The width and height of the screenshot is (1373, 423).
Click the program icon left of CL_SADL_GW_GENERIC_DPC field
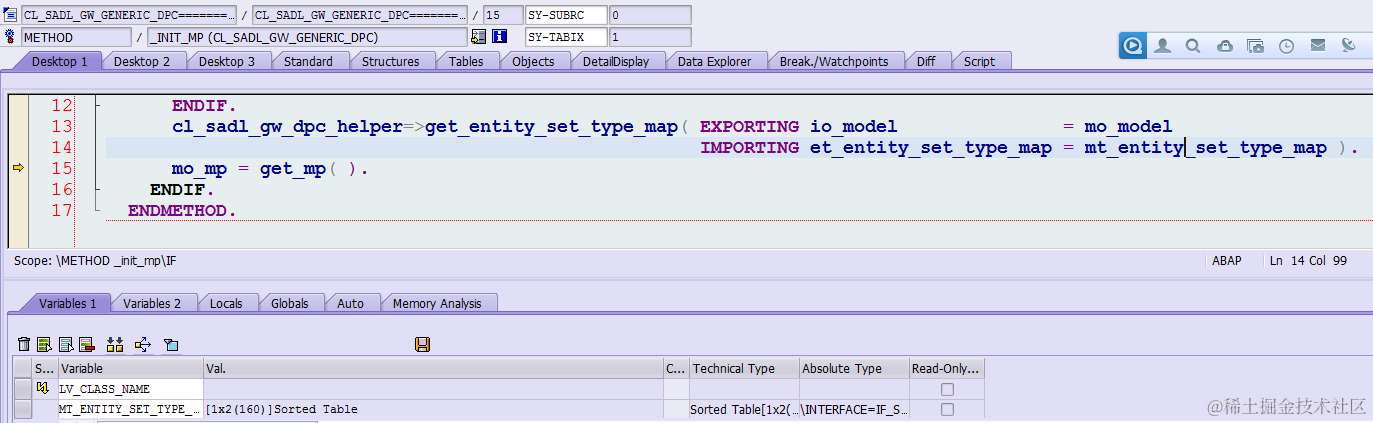(x=11, y=15)
